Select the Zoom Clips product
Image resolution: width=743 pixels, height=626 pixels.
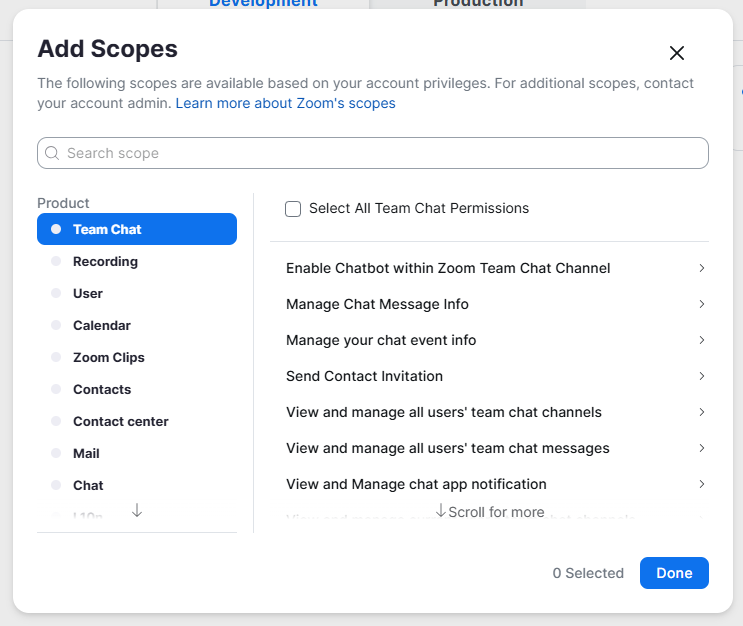pos(137,357)
